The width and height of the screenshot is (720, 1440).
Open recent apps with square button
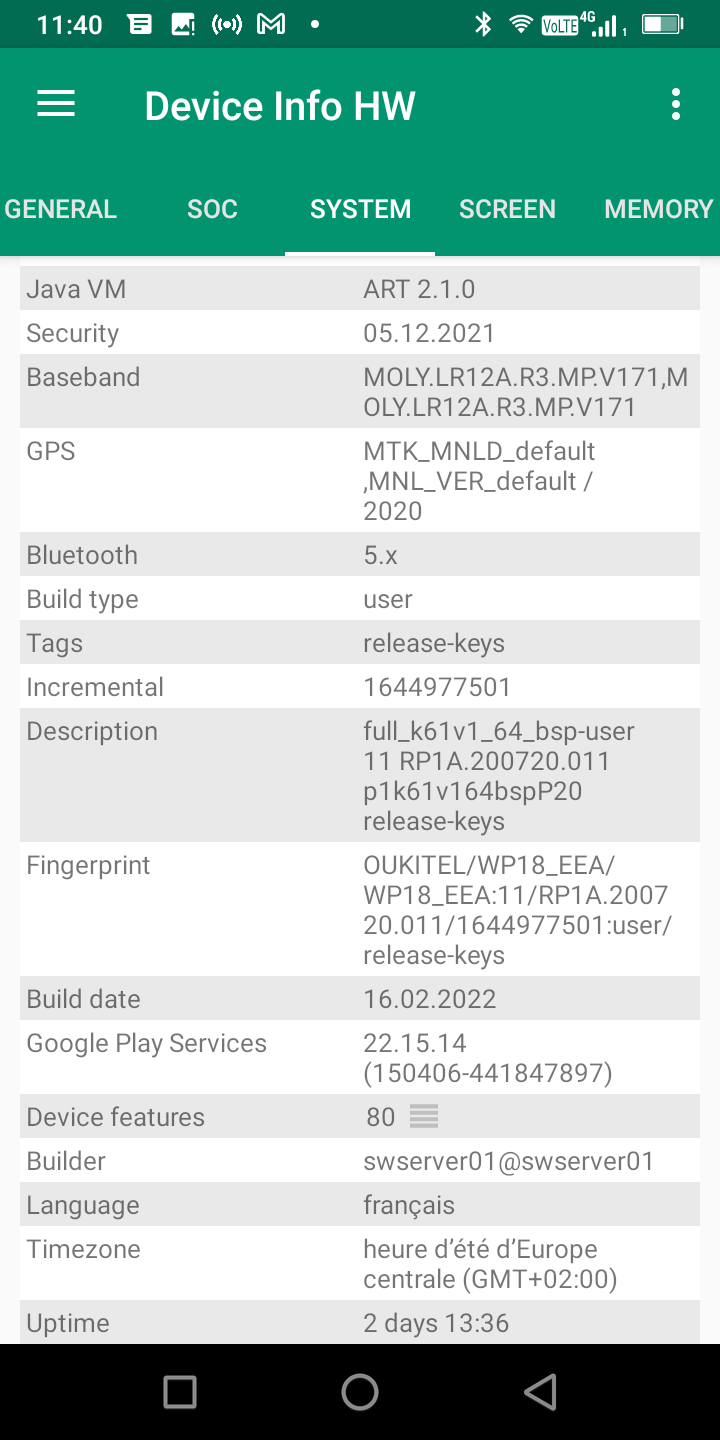tap(180, 1391)
